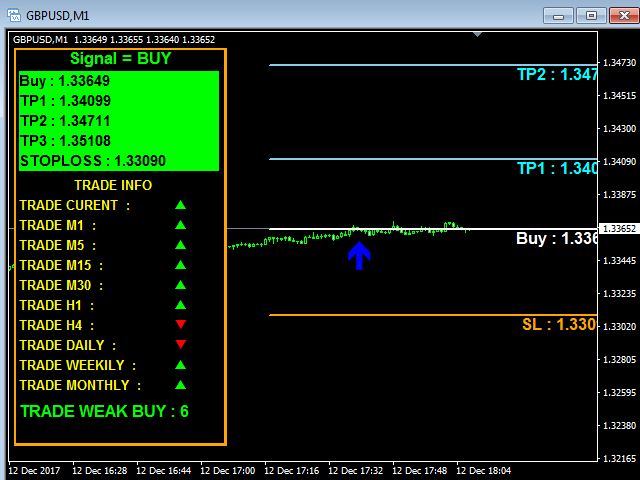The height and width of the screenshot is (480, 640).
Task: Select the 'TRADE DAILY :' label
Action: pos(68,345)
